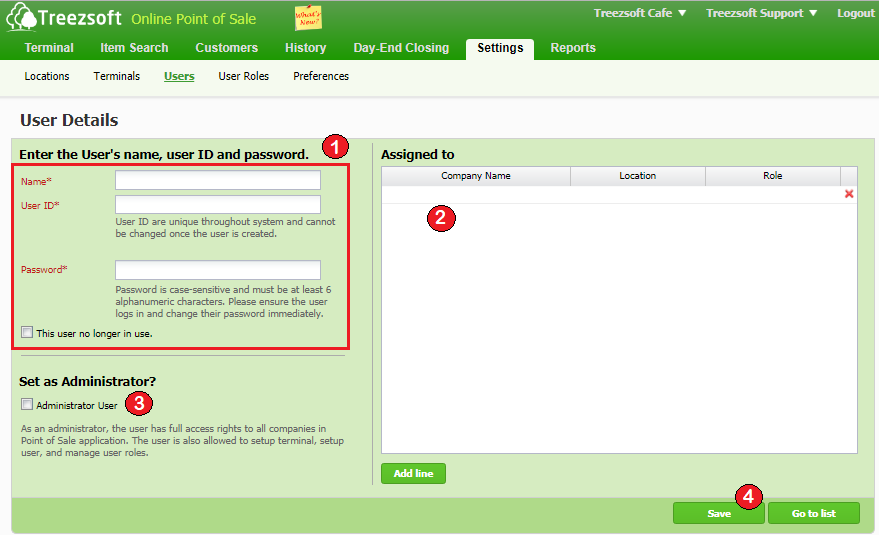Screen dimensions: 879x535
Task: Open the History tab
Action: [x=306, y=48]
